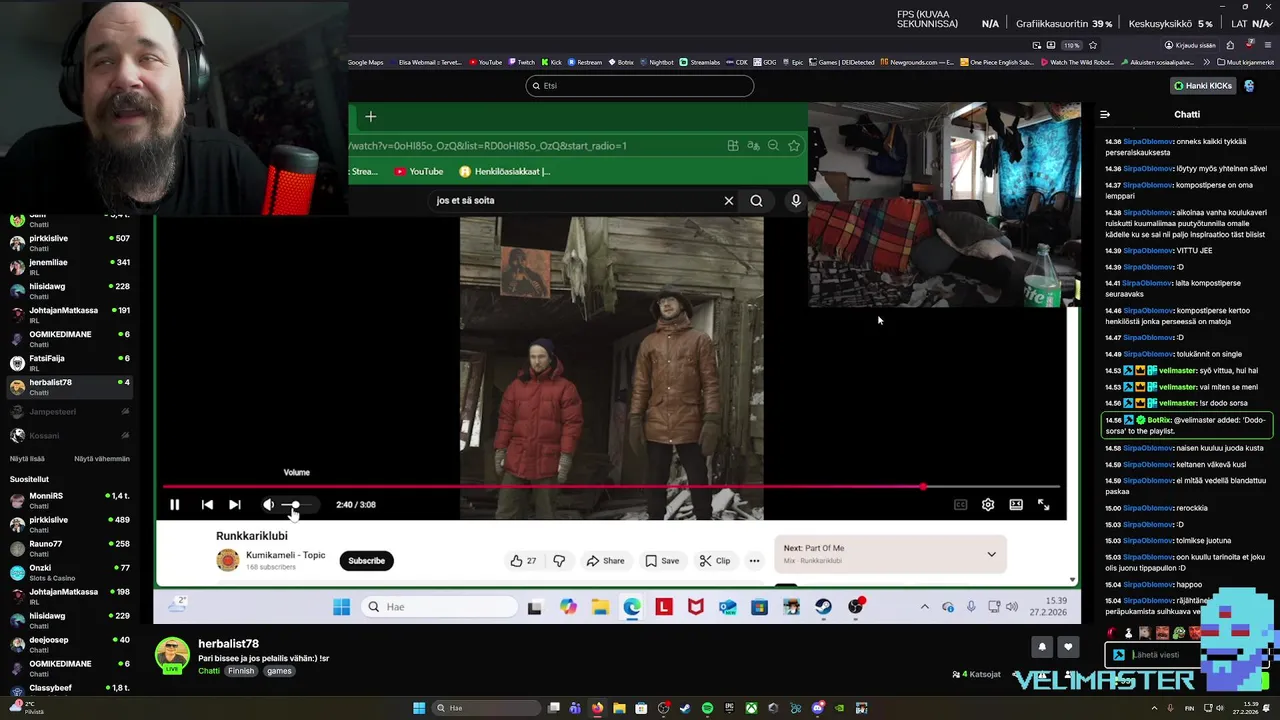Run YouTube search with magnifier icon
Screen dimensions: 1280x720
pos(756,201)
